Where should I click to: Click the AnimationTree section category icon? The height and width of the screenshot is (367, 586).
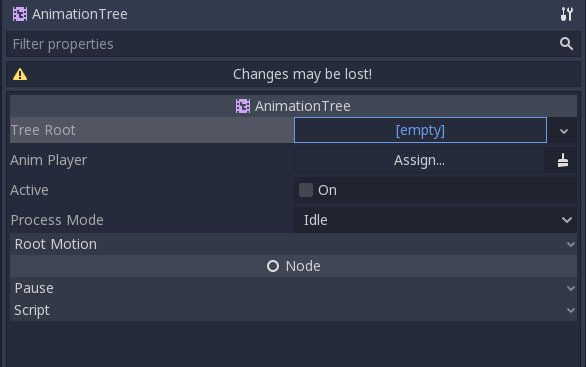tap(243, 106)
